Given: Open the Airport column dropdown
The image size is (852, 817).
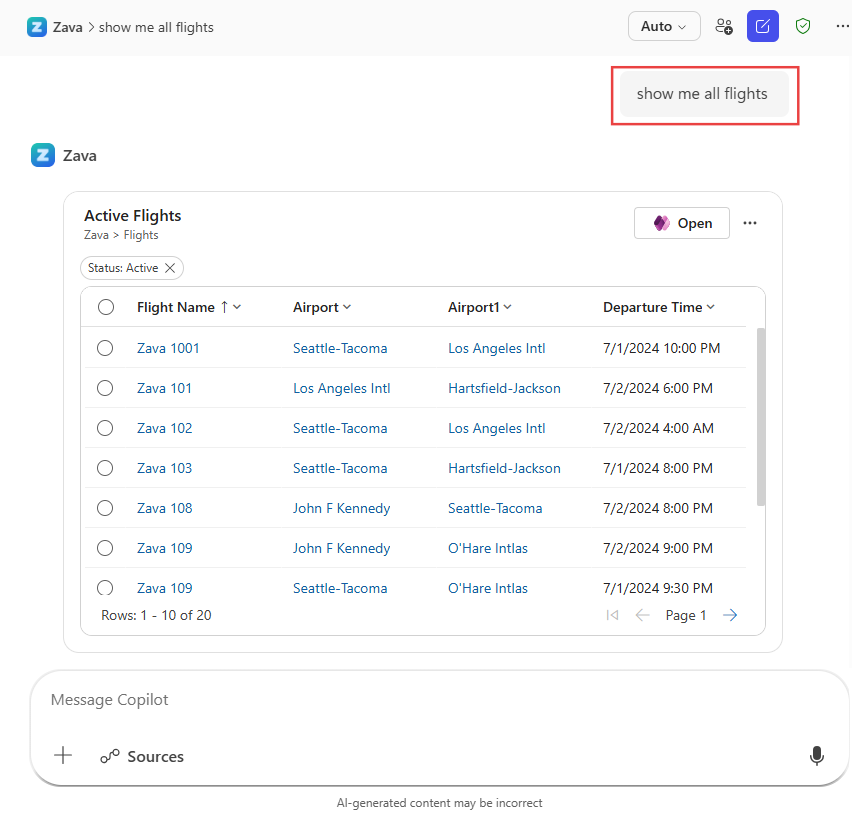Looking at the screenshot, I should click(x=347, y=307).
